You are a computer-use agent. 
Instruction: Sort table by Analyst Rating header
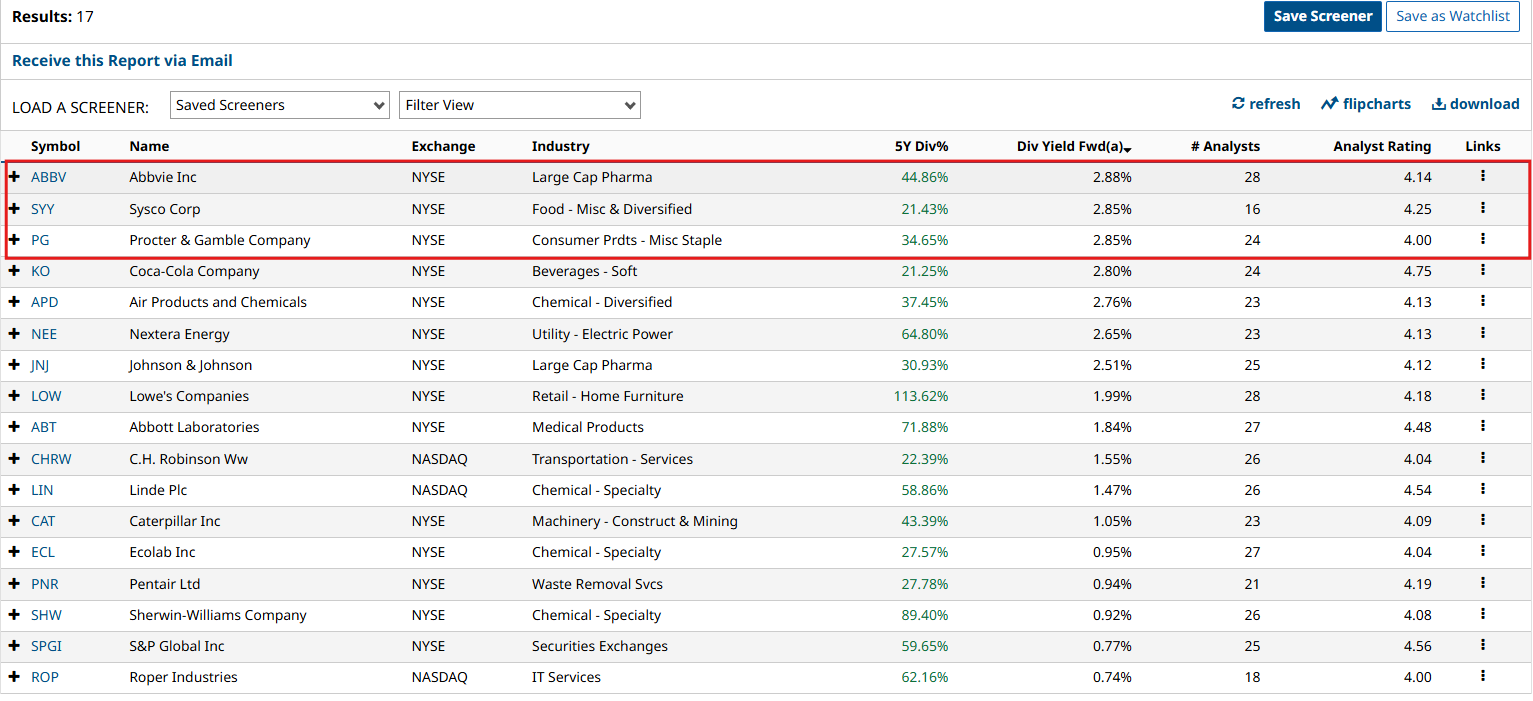(1381, 146)
